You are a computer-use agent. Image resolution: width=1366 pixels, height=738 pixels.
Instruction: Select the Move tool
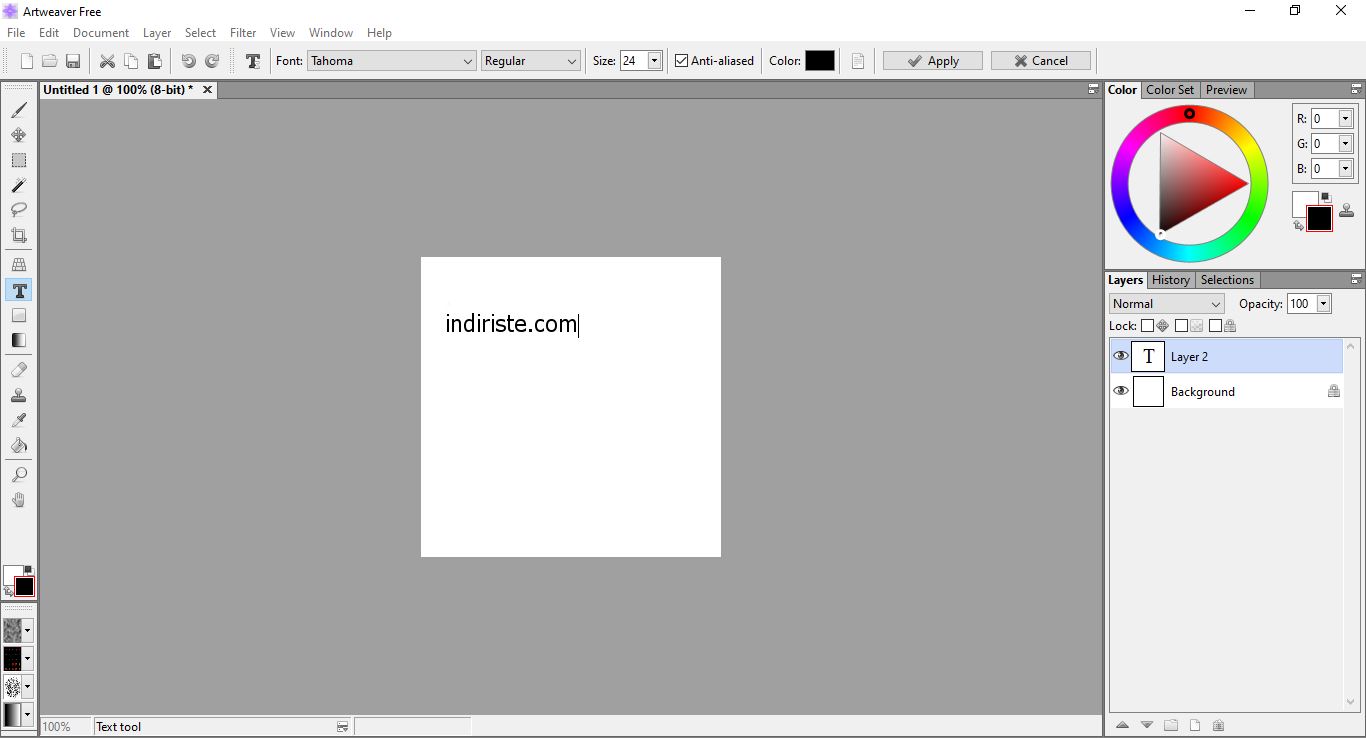[19, 135]
